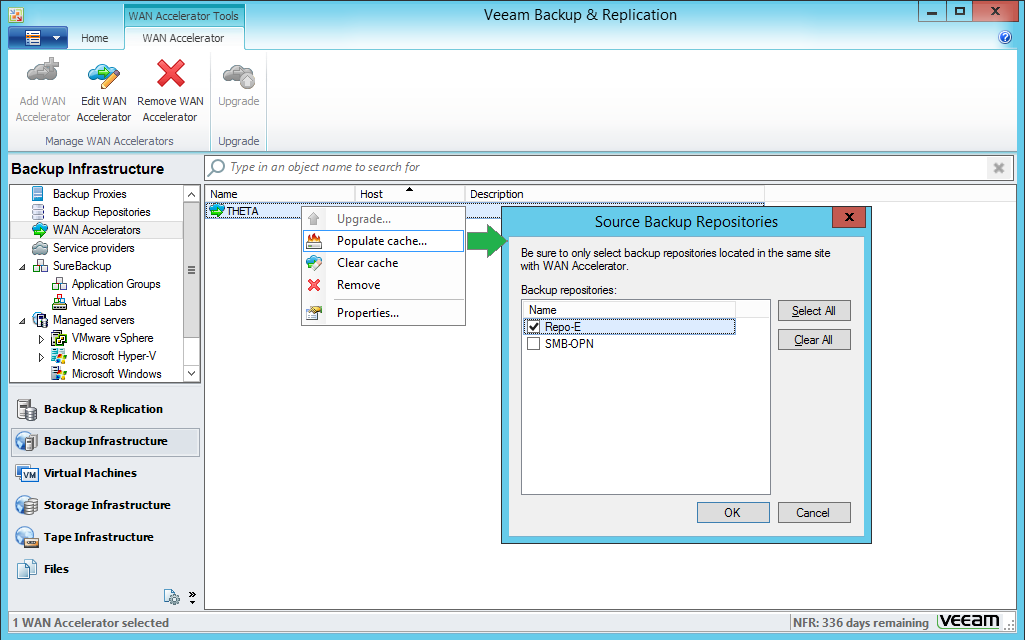Click the Microsoft Windows tree icon

pyautogui.click(x=59, y=373)
